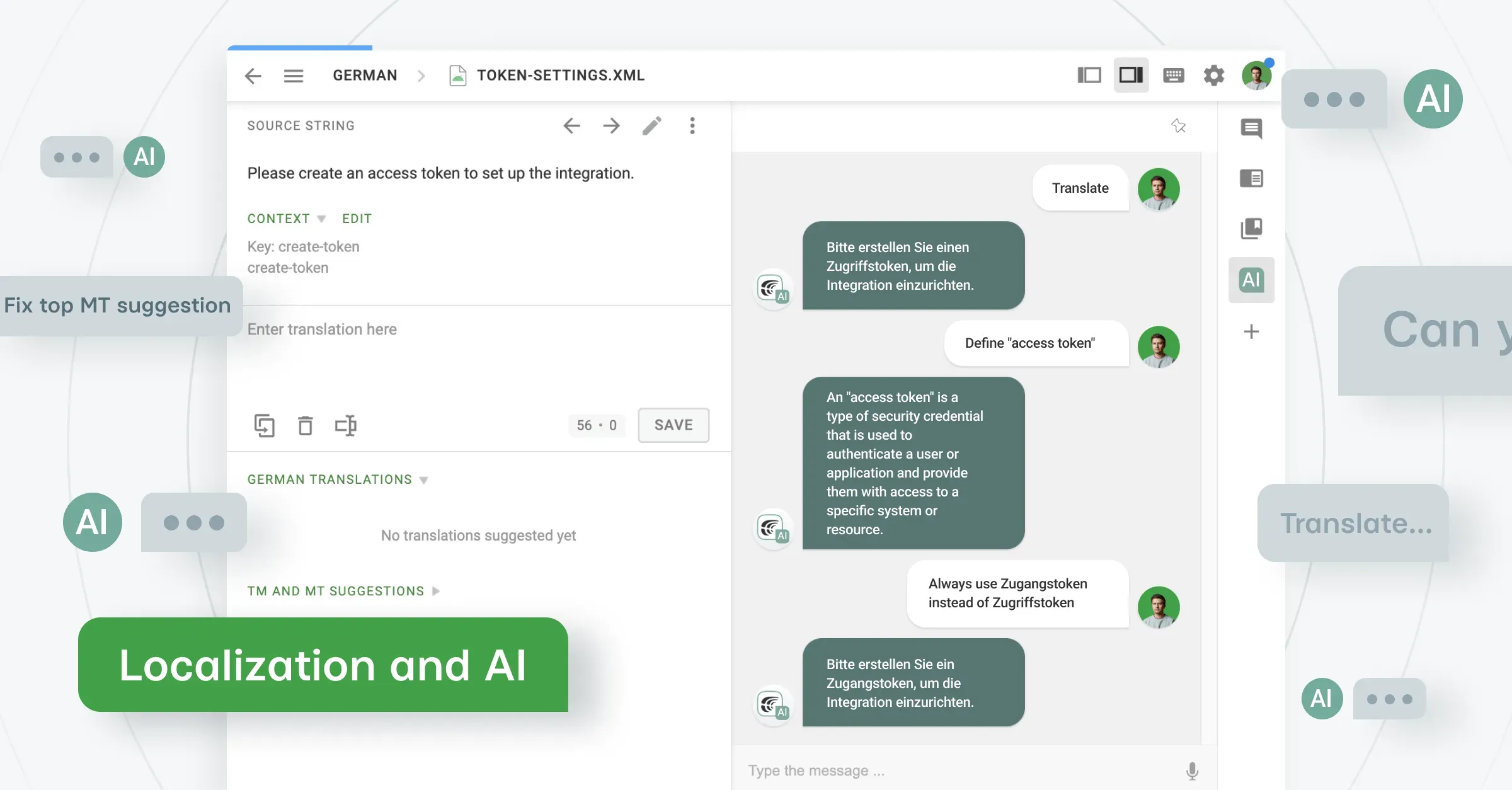Expand the CONTEXT dropdown
Image resolution: width=1512 pixels, height=790 pixels.
point(322,218)
